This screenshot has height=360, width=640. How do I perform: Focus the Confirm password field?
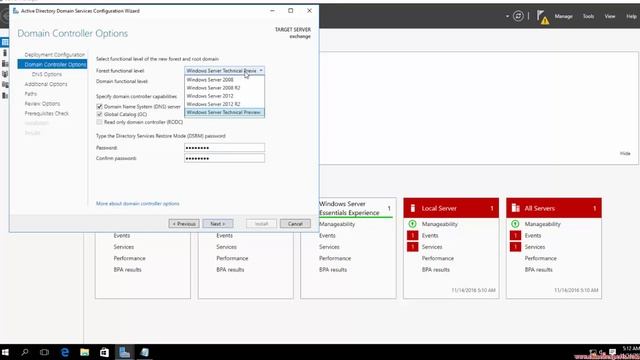[224, 158]
